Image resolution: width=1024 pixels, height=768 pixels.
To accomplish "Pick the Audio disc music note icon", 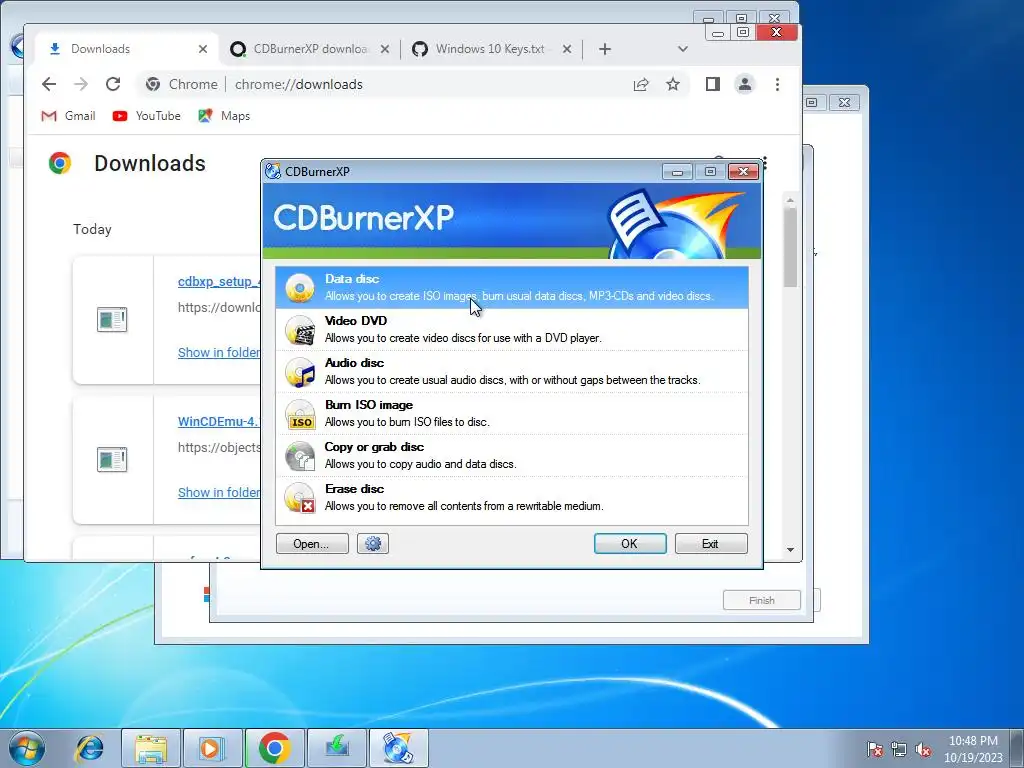I will tap(300, 372).
